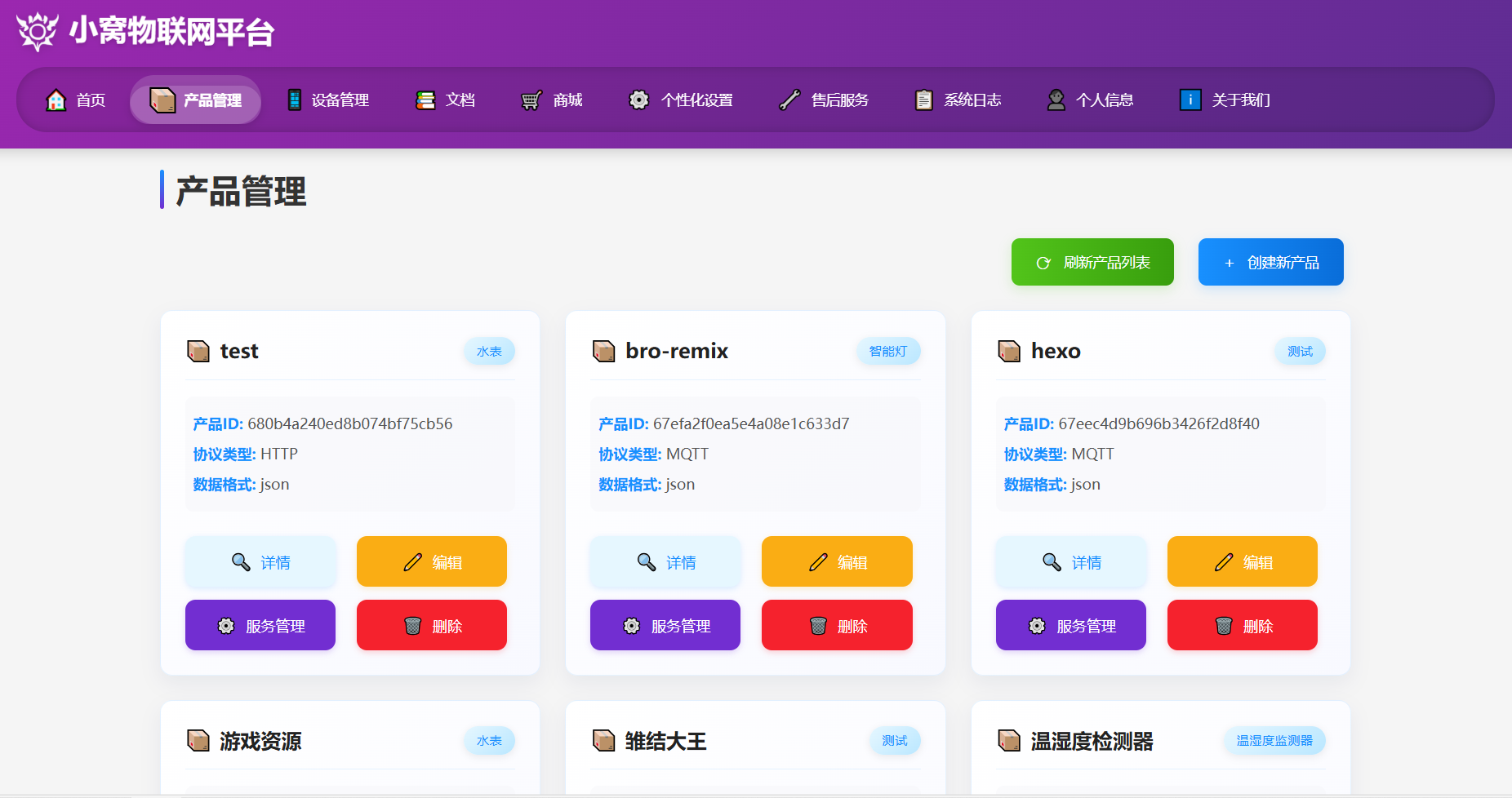Viewport: 1512px width, 798px height.
Task: Click the wrench icon for 售后服务
Action: [789, 100]
